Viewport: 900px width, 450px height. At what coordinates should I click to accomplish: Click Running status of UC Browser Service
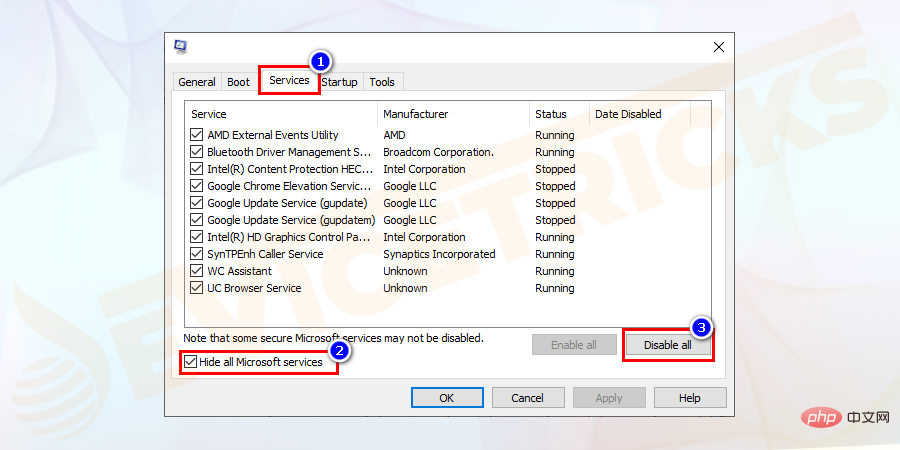pos(554,288)
